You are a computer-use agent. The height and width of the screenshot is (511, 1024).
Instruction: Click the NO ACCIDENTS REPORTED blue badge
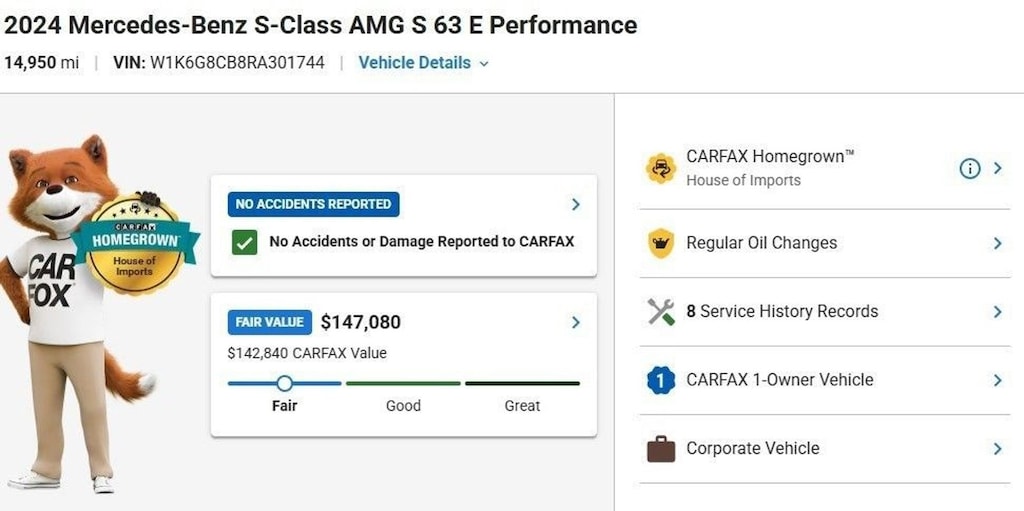[x=313, y=205]
